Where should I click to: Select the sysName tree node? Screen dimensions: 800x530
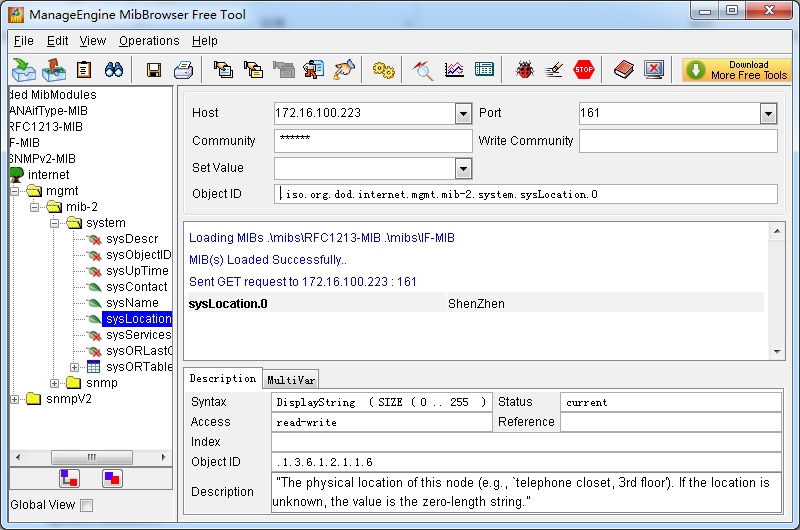[x=132, y=303]
